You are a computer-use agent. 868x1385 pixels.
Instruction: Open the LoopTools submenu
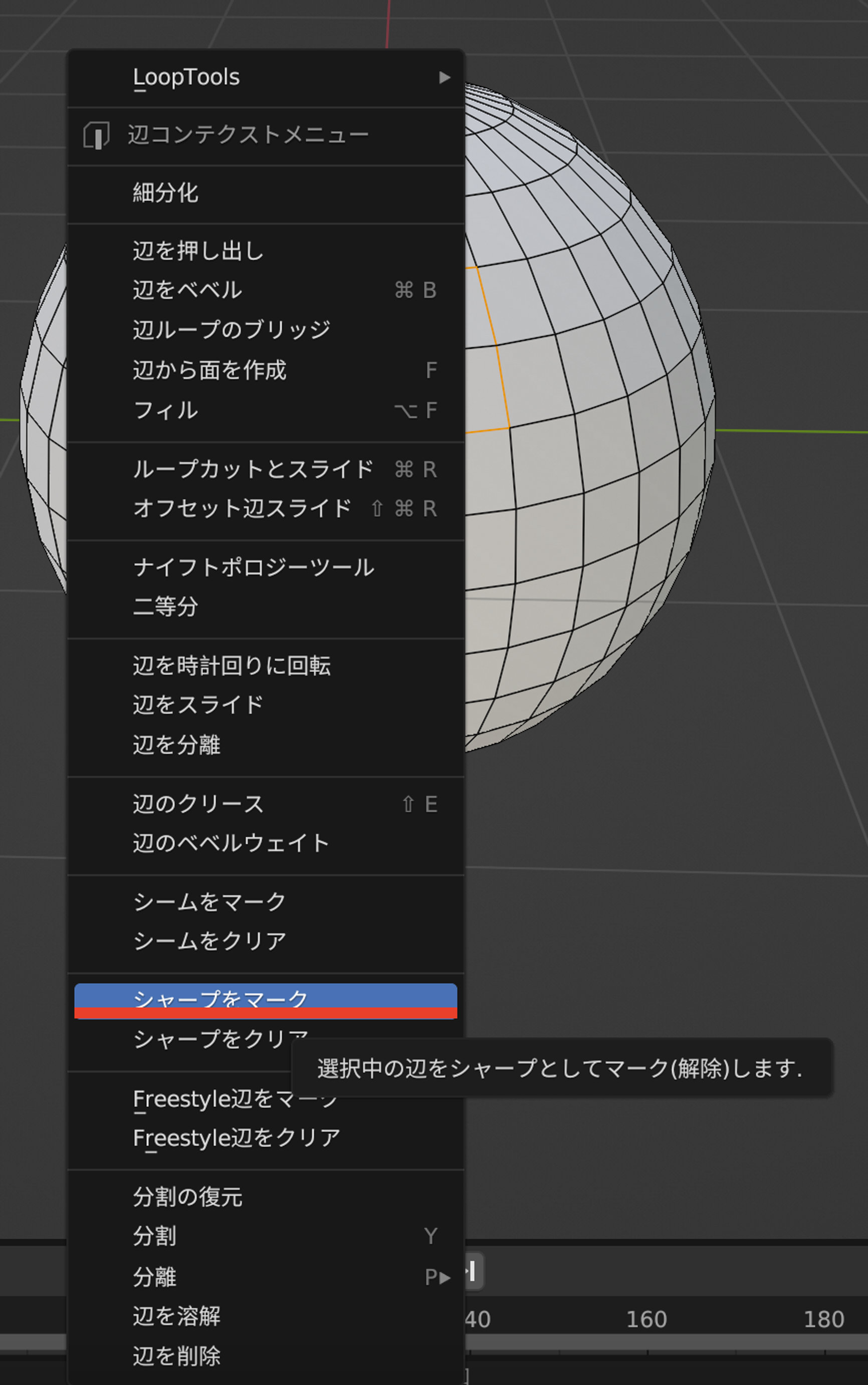[265, 78]
